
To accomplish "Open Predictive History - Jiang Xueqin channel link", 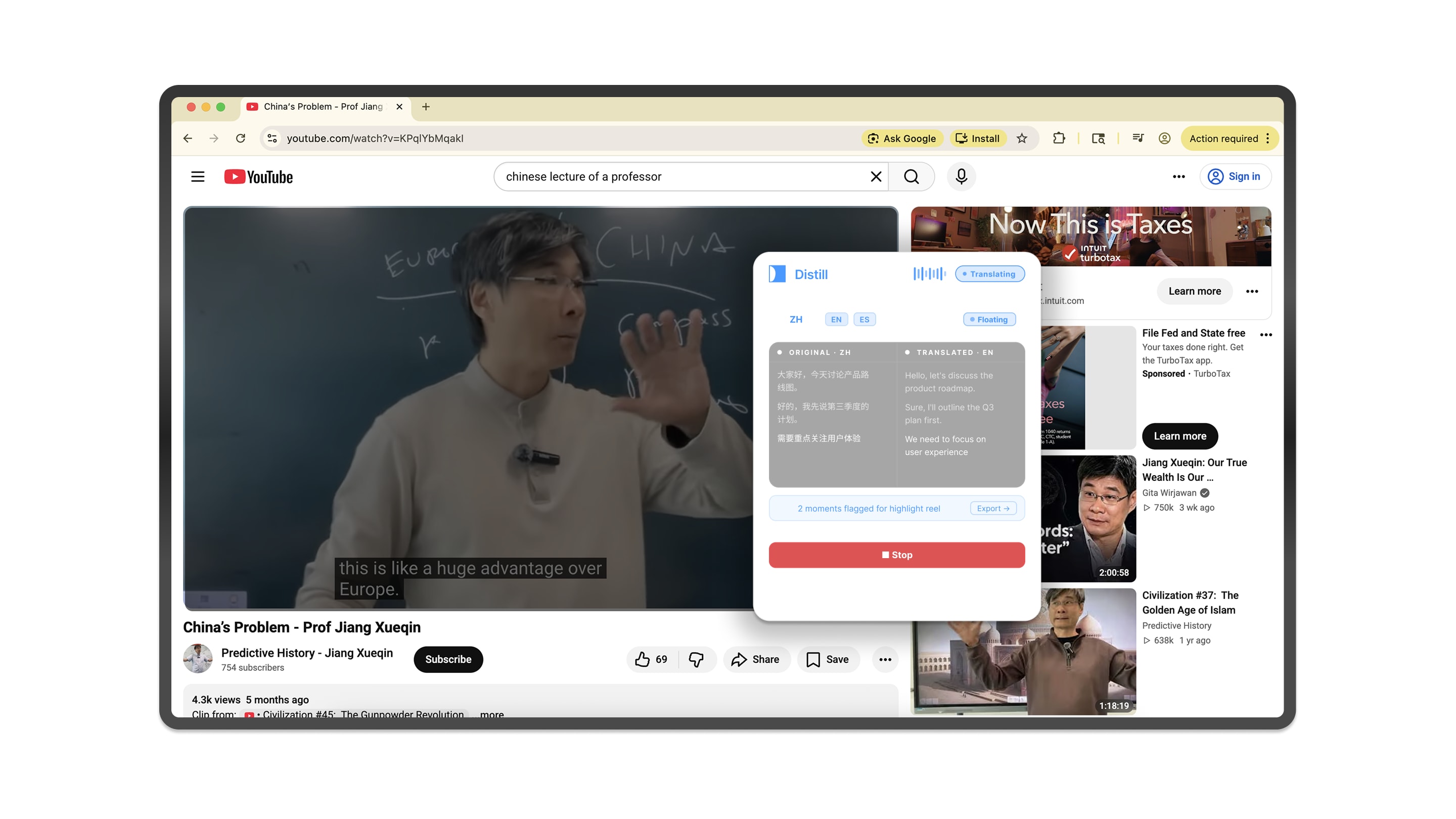I will click(307, 653).
